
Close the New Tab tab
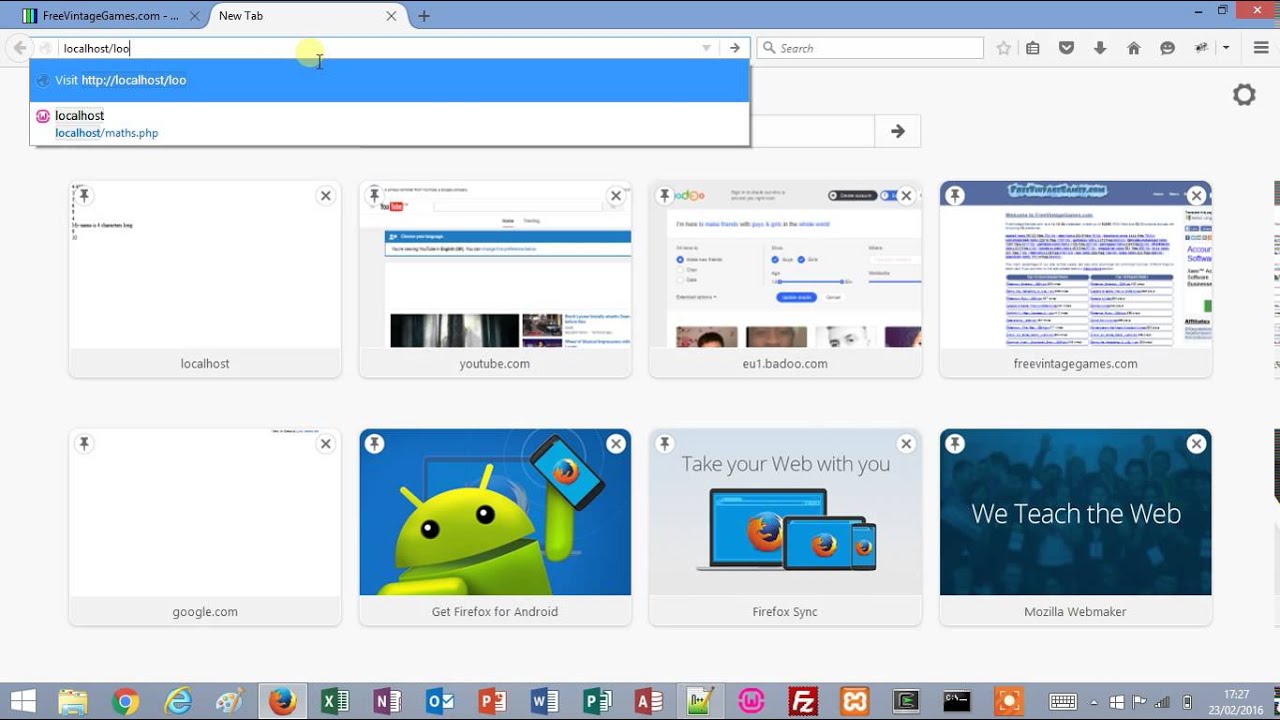392,16
